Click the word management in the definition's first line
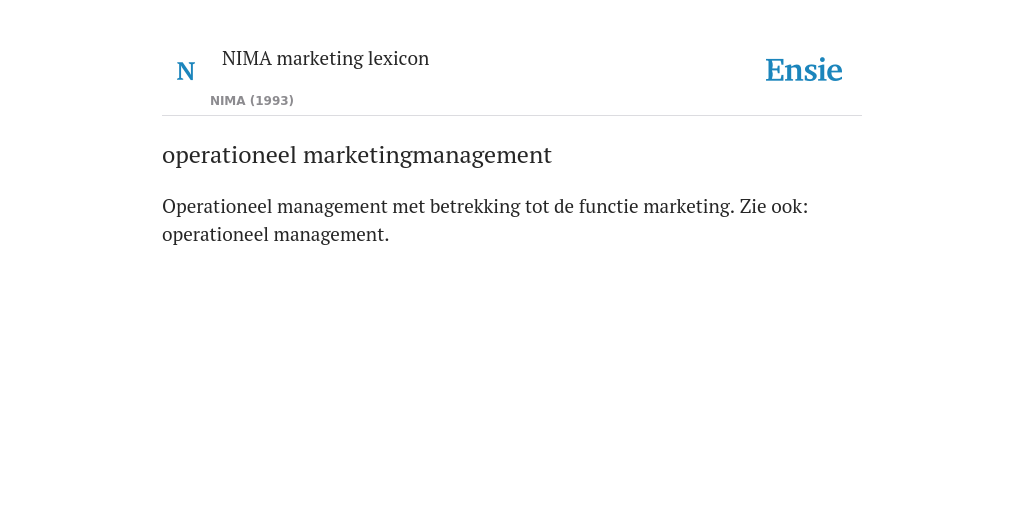Screen dimensions: 1024x512 [332, 206]
